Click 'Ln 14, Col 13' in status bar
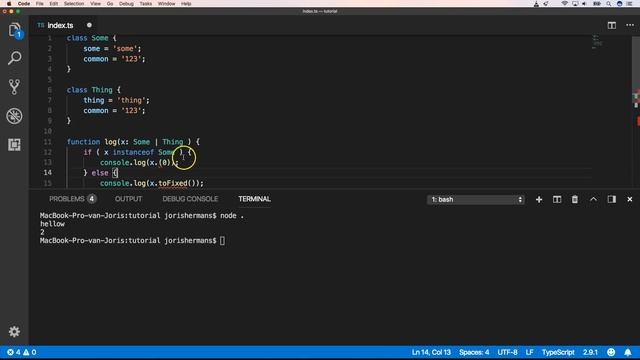 click(431, 352)
